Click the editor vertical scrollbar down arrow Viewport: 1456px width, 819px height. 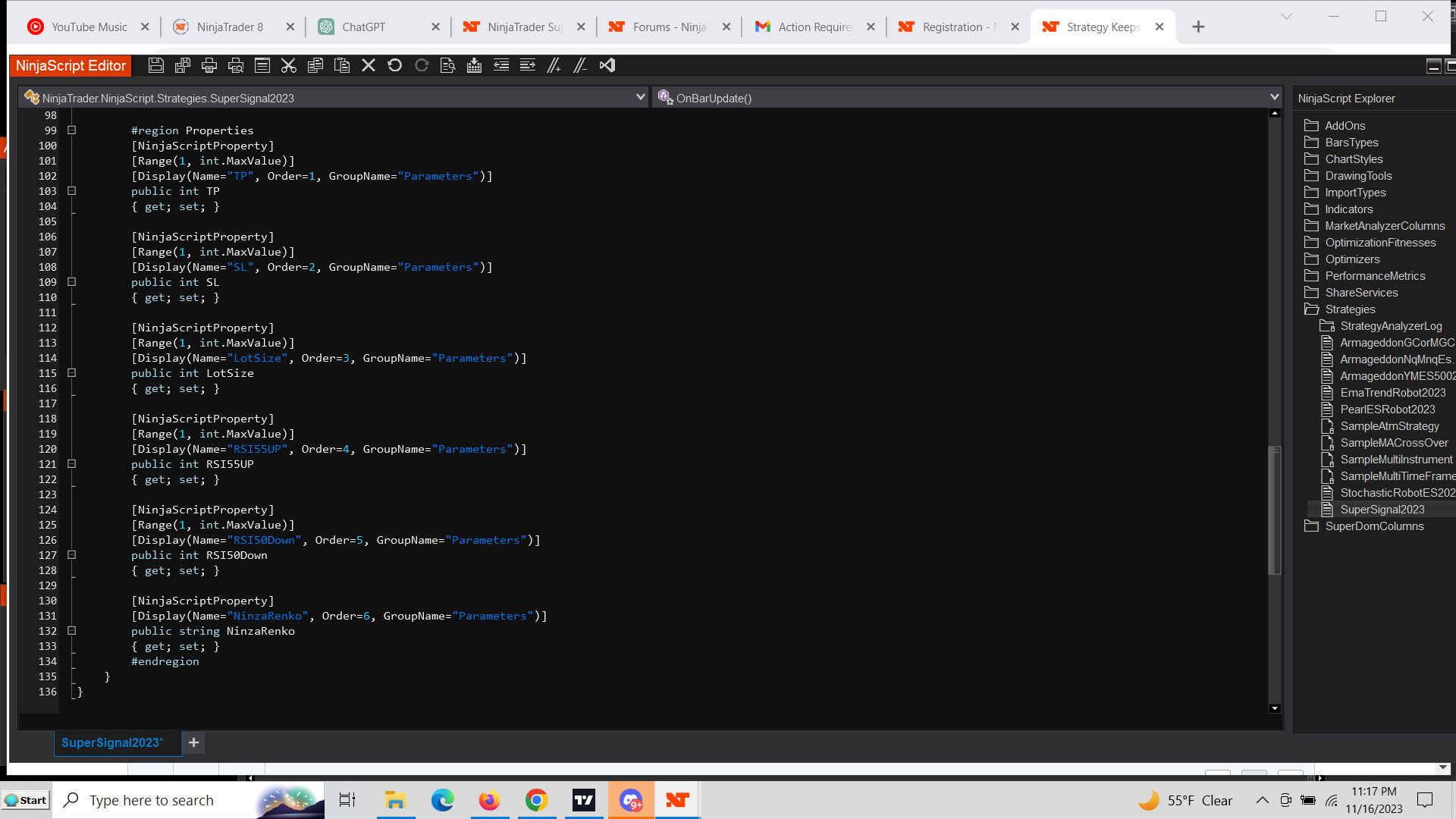[1275, 709]
